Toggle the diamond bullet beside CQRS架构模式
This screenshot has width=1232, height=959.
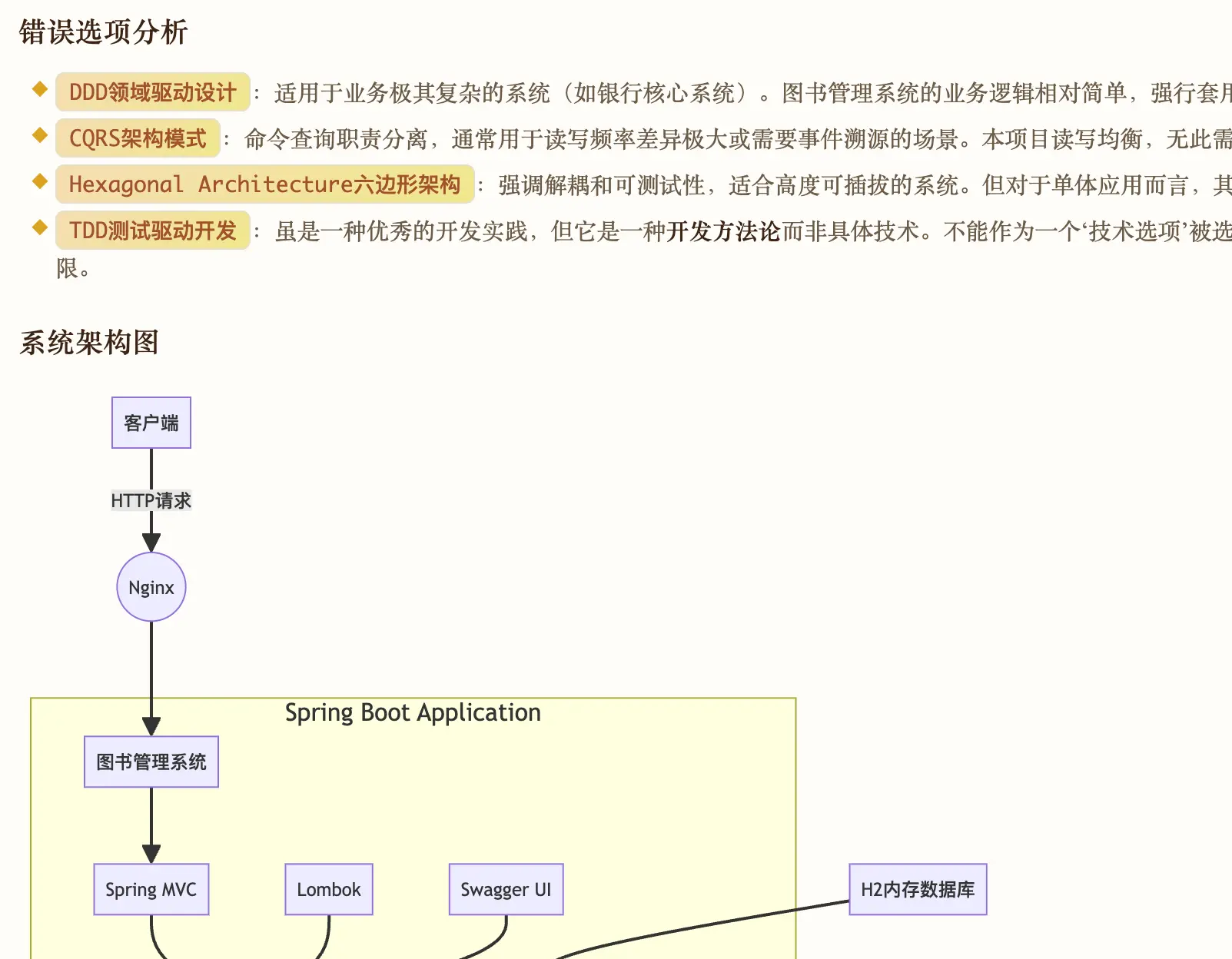coord(38,134)
